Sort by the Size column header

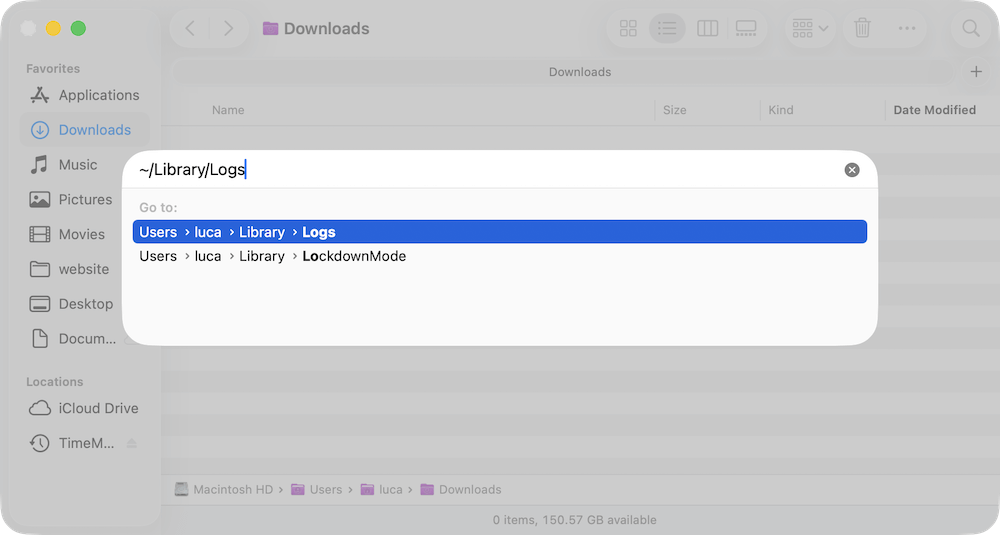click(x=674, y=110)
